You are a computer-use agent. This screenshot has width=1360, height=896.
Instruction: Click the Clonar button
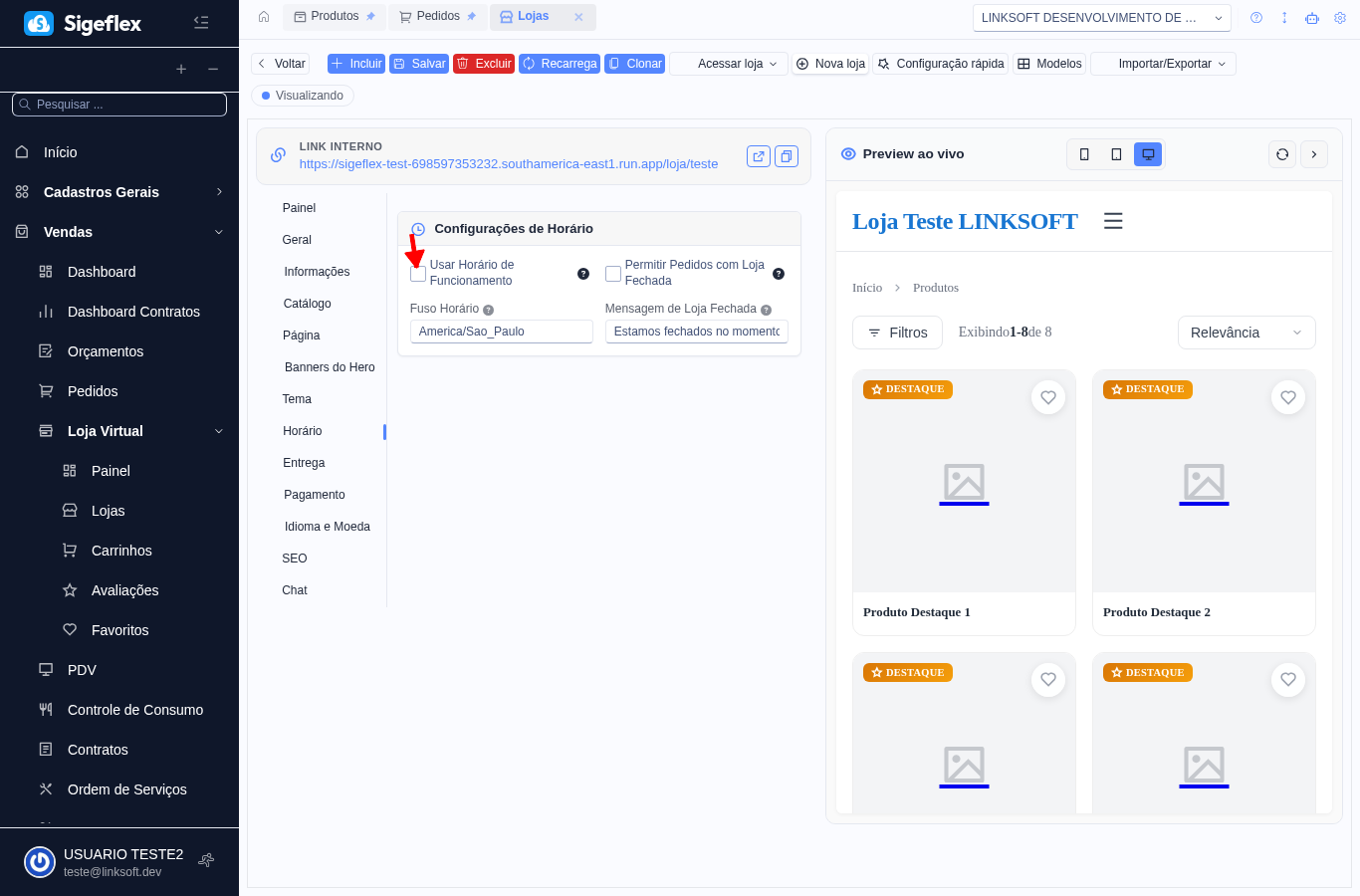click(x=634, y=64)
